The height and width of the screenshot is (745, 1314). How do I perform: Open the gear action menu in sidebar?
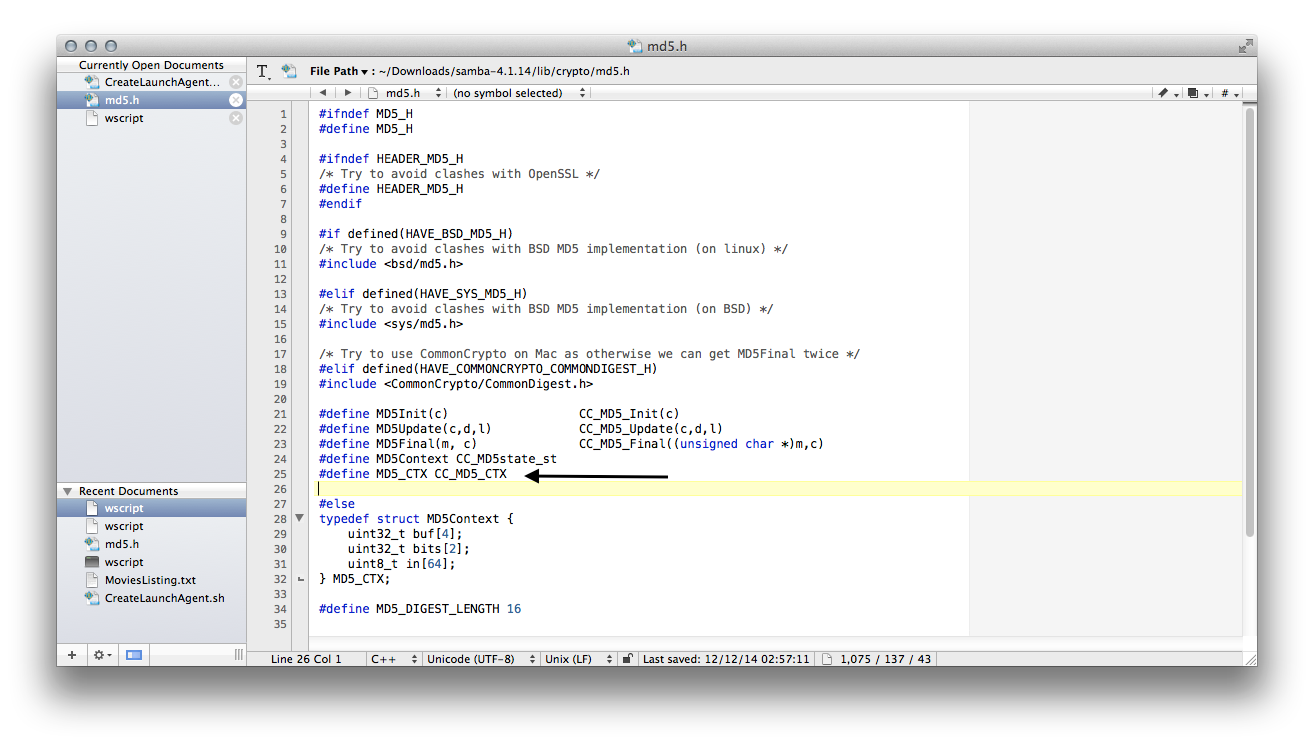coord(102,655)
